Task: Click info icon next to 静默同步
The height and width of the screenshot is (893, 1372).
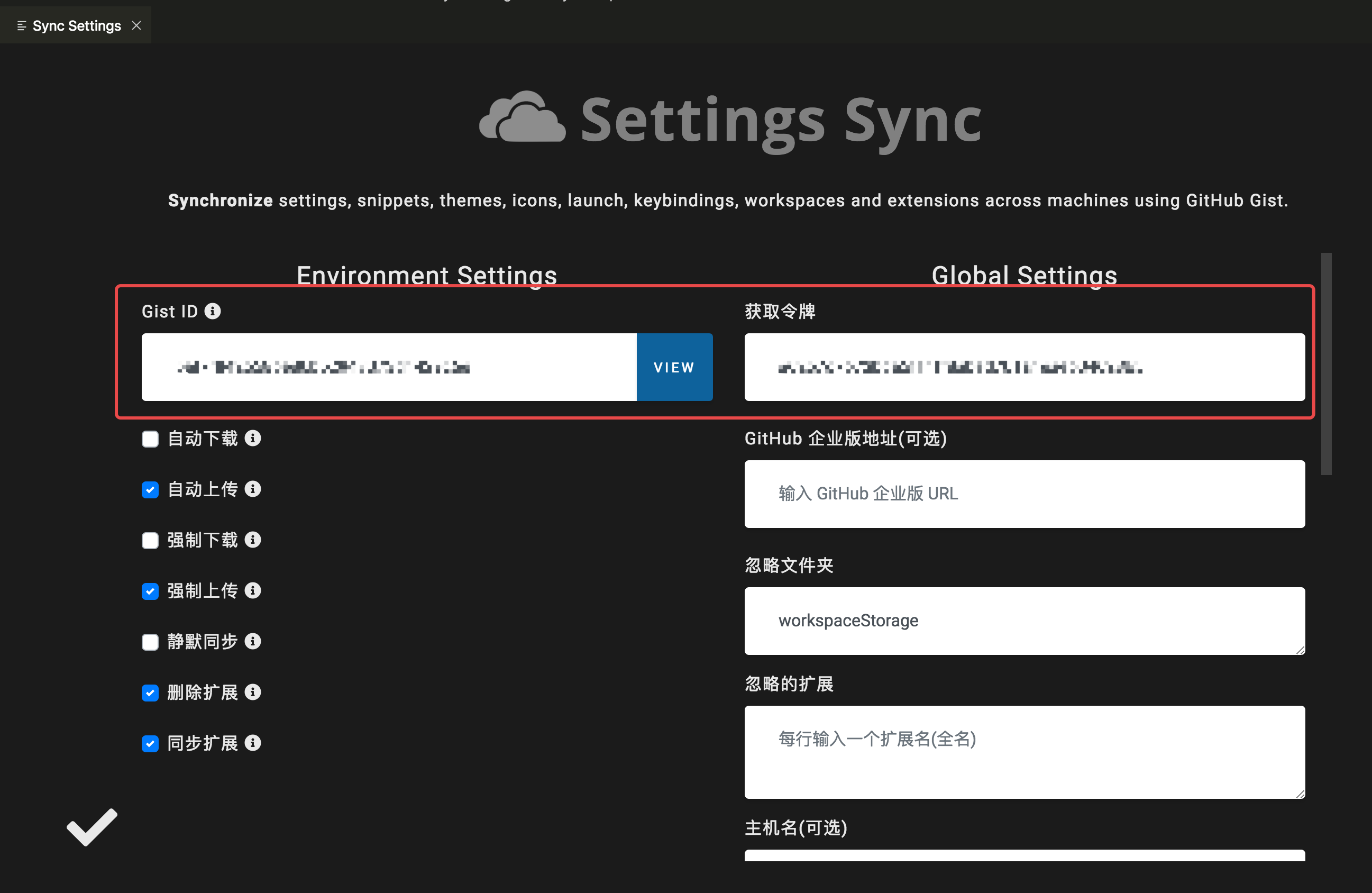Action: 252,641
